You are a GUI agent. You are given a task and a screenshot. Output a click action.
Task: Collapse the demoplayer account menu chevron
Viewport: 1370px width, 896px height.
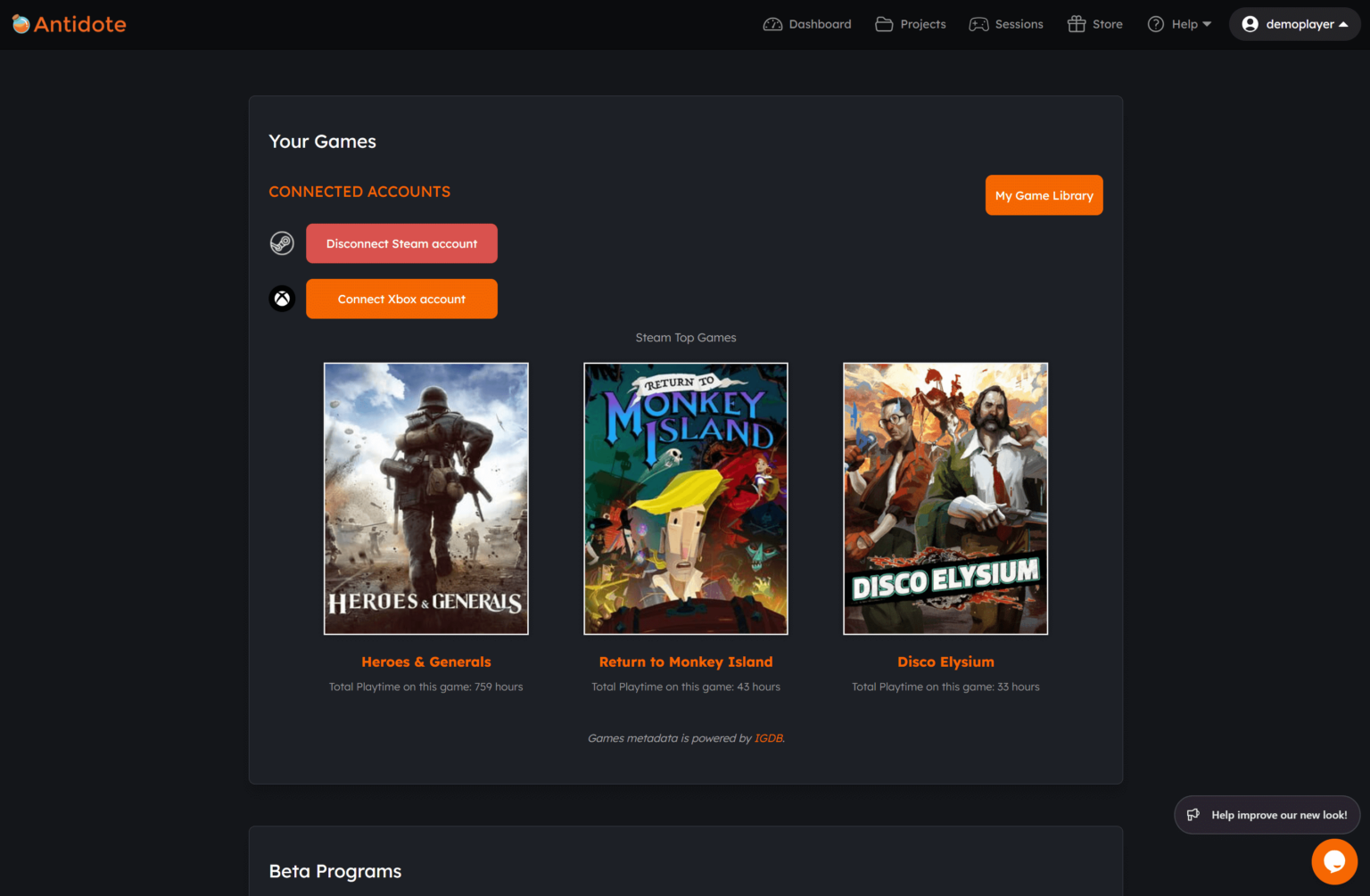point(1343,24)
